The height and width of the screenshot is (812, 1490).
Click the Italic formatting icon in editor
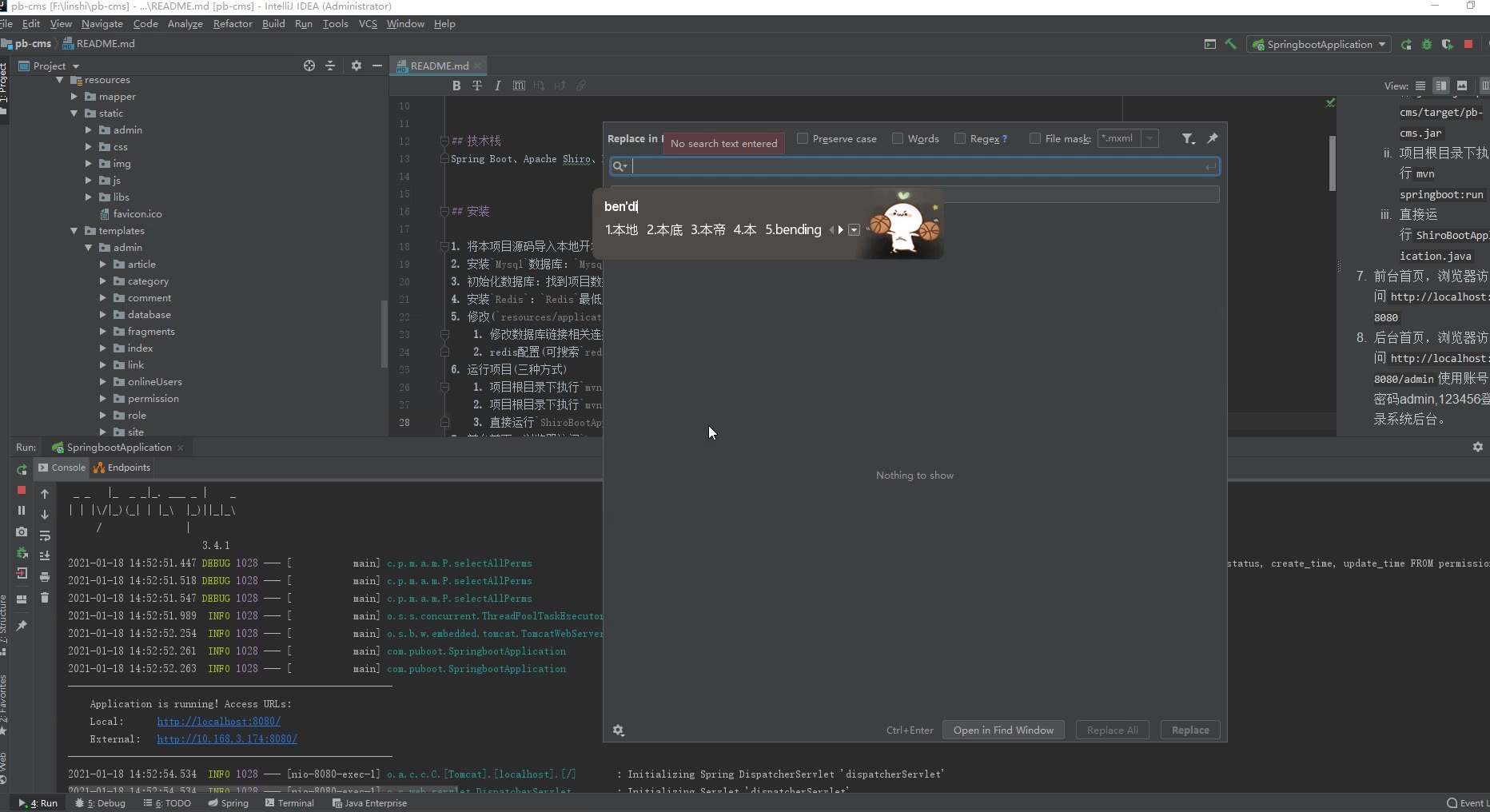[x=497, y=86]
